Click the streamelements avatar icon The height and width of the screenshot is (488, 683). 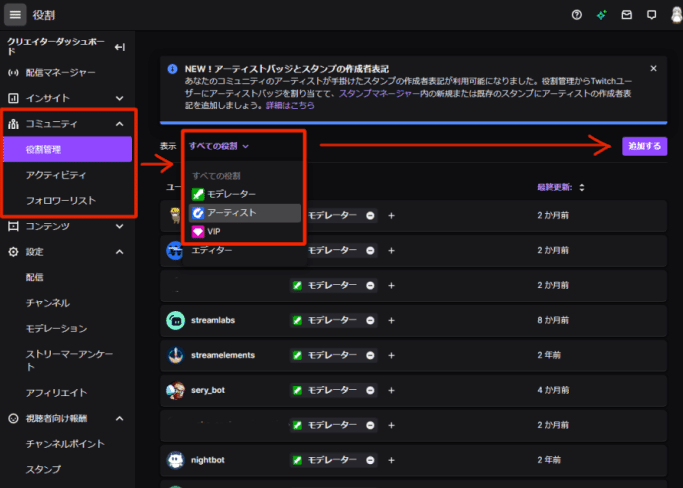pos(176,355)
